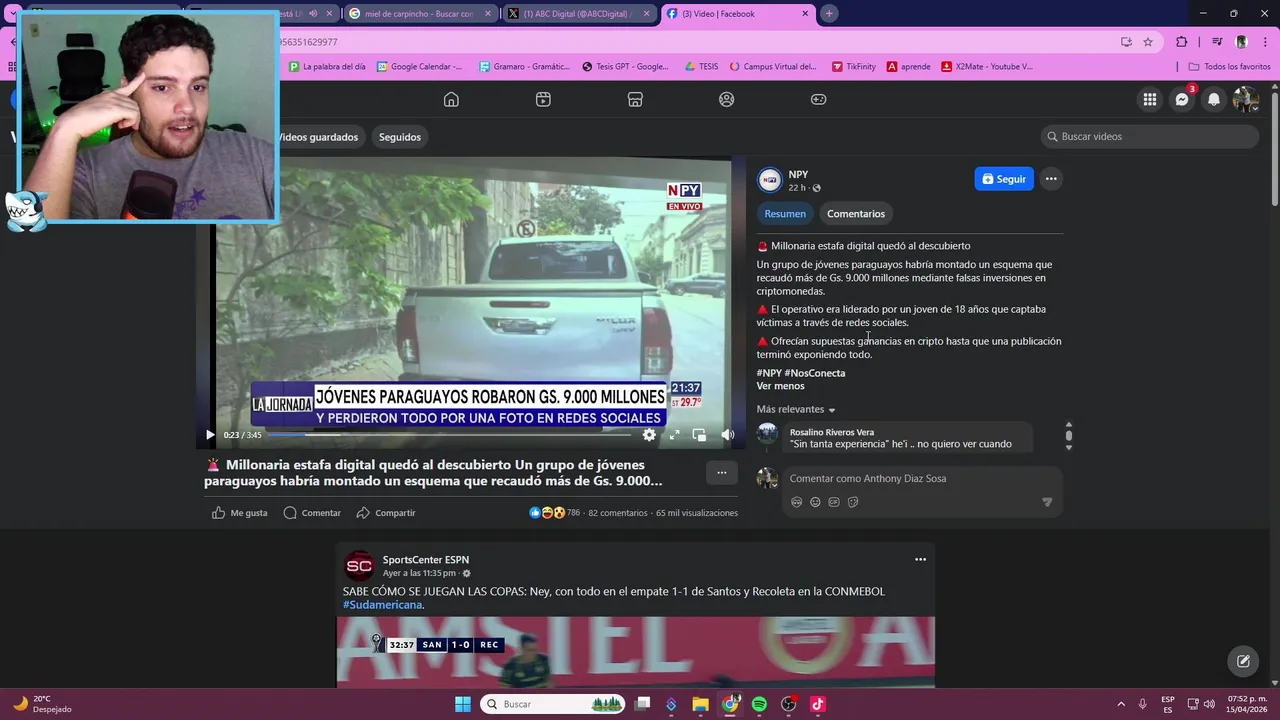
Task: Open SportsCenter ESPN page link
Action: (426, 560)
